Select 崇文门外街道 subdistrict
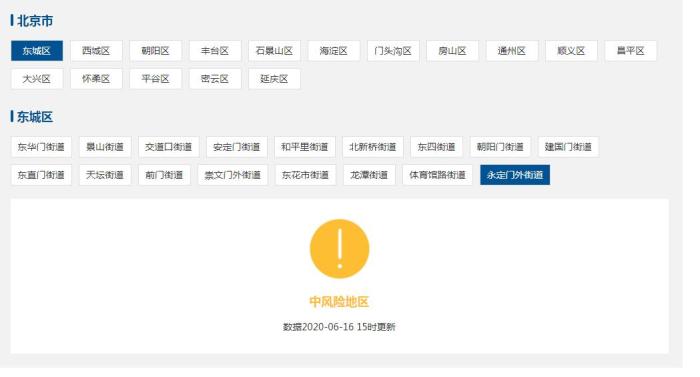The image size is (700, 377). pos(233,175)
